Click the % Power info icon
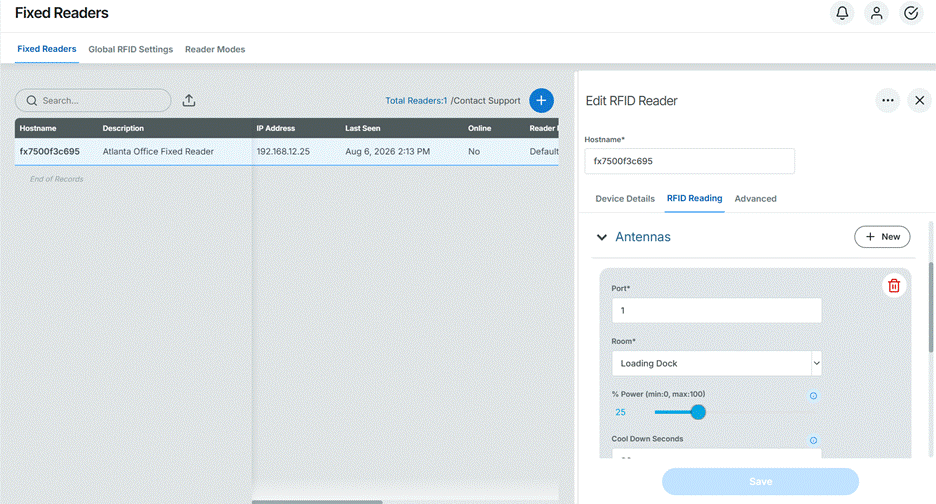The width and height of the screenshot is (936, 504). (813, 395)
